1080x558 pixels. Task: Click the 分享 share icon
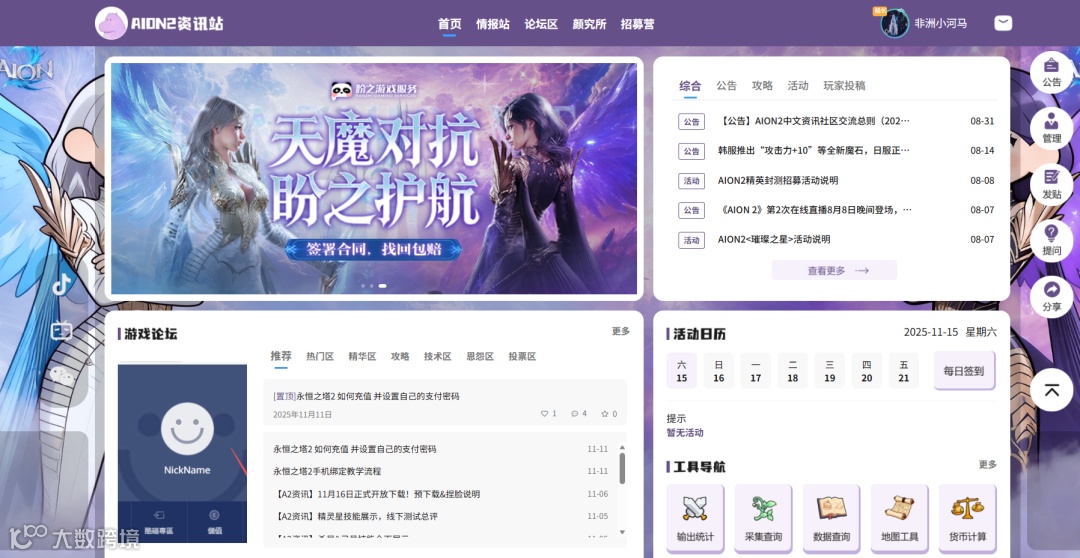[1051, 296]
